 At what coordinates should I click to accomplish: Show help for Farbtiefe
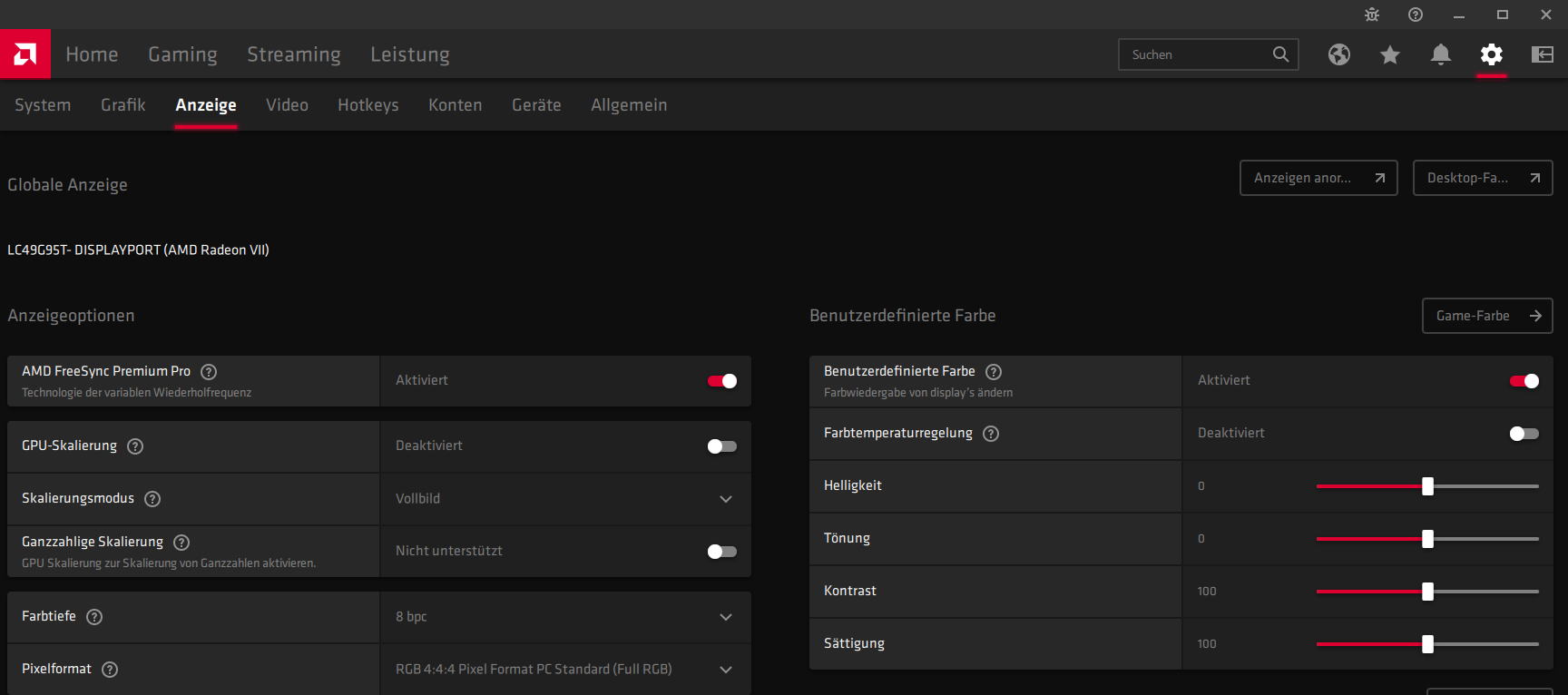pyautogui.click(x=94, y=616)
